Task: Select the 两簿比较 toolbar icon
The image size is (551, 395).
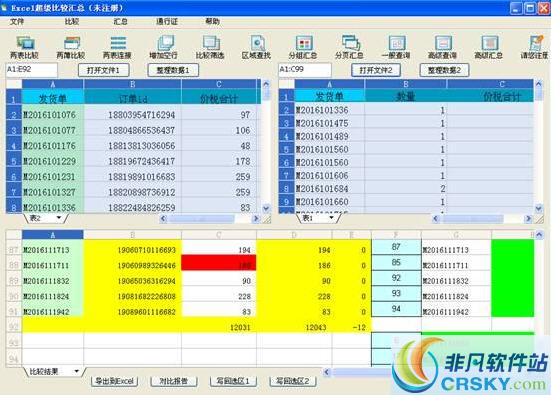Action: [71, 47]
